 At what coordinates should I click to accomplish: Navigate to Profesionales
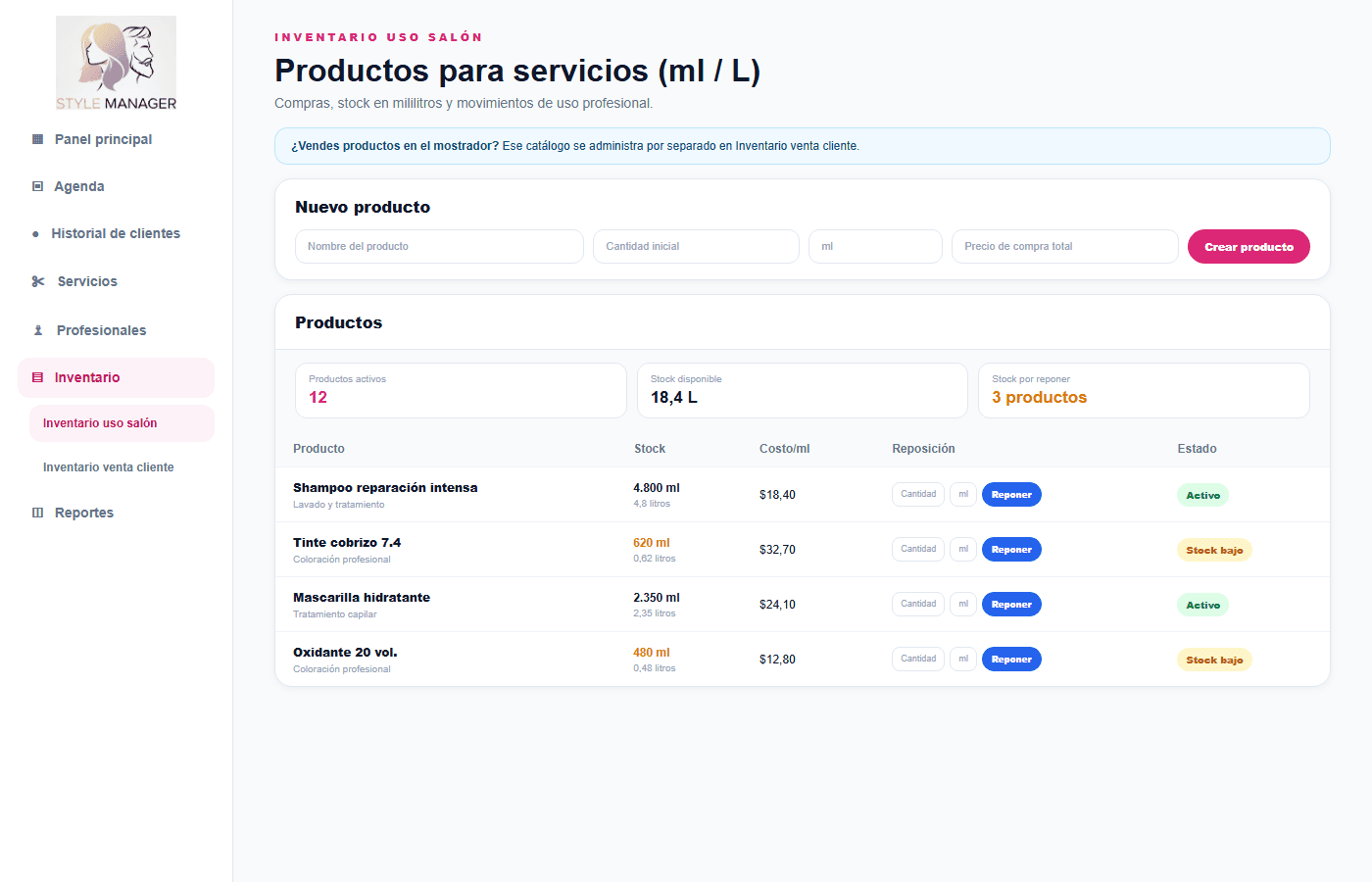[x=116, y=330]
